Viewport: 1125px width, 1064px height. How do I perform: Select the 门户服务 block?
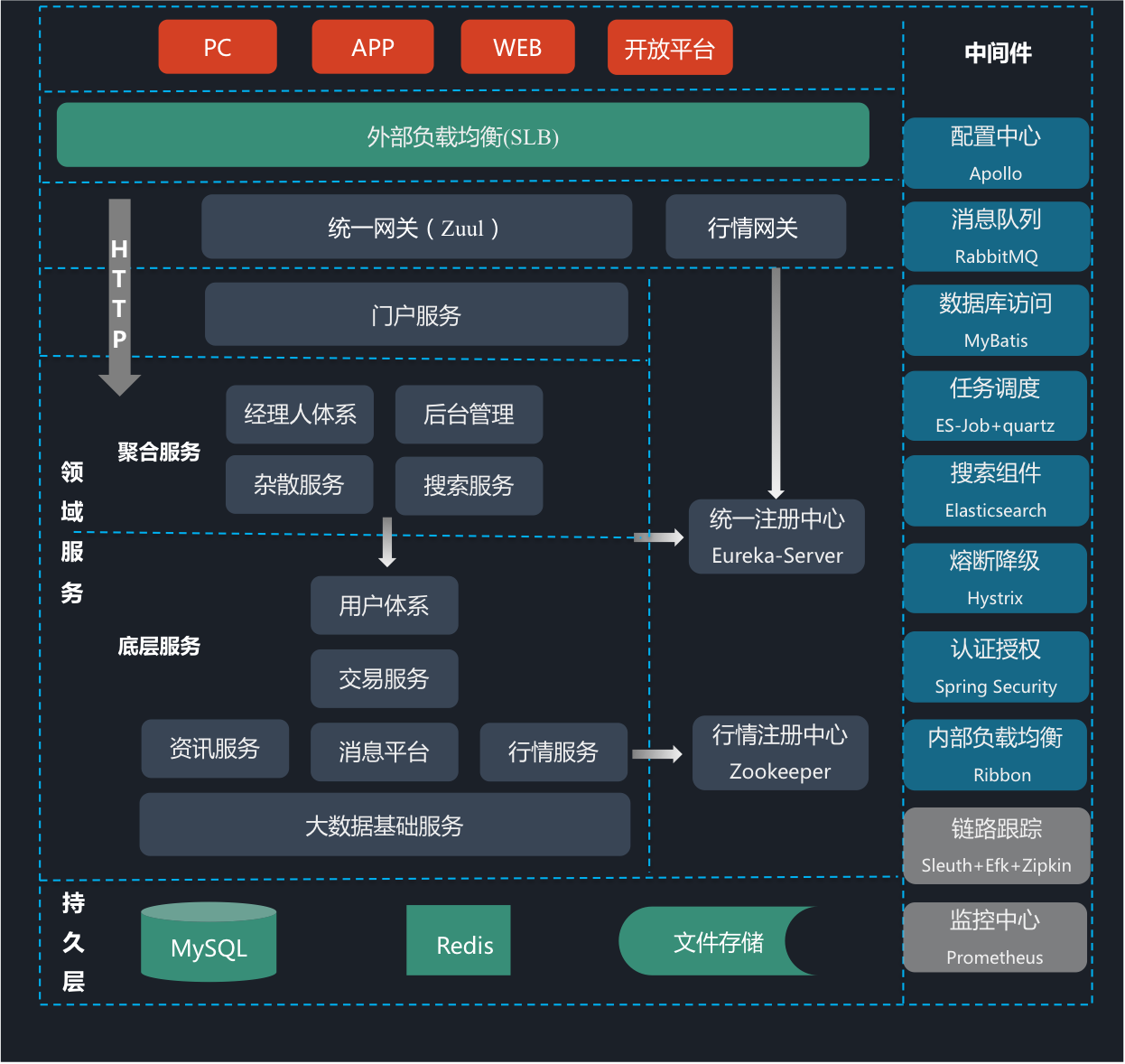click(416, 315)
